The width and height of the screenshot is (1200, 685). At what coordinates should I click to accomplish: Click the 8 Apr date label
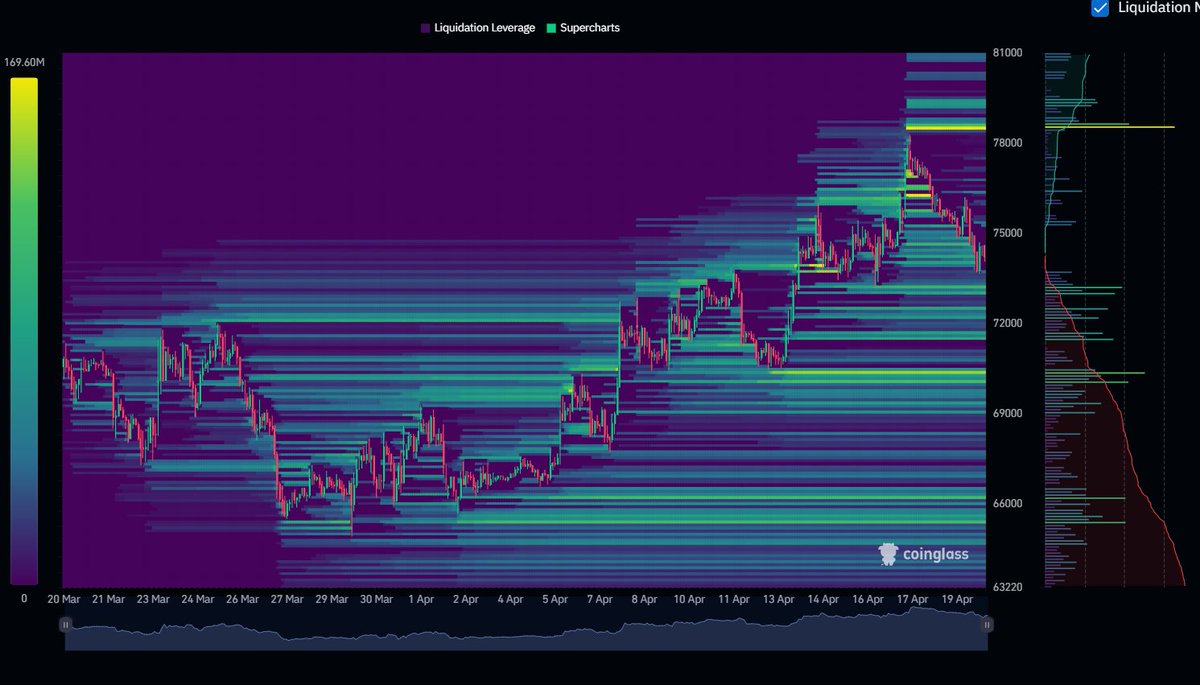[x=644, y=600]
